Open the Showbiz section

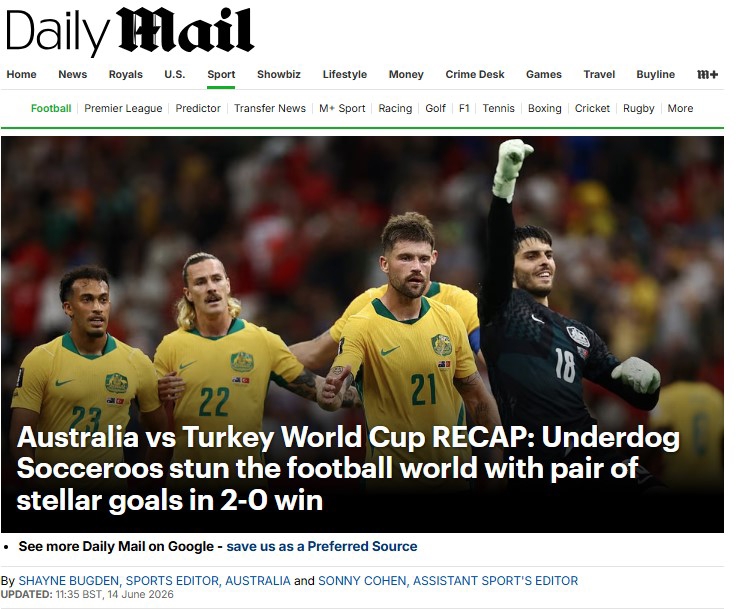point(279,74)
